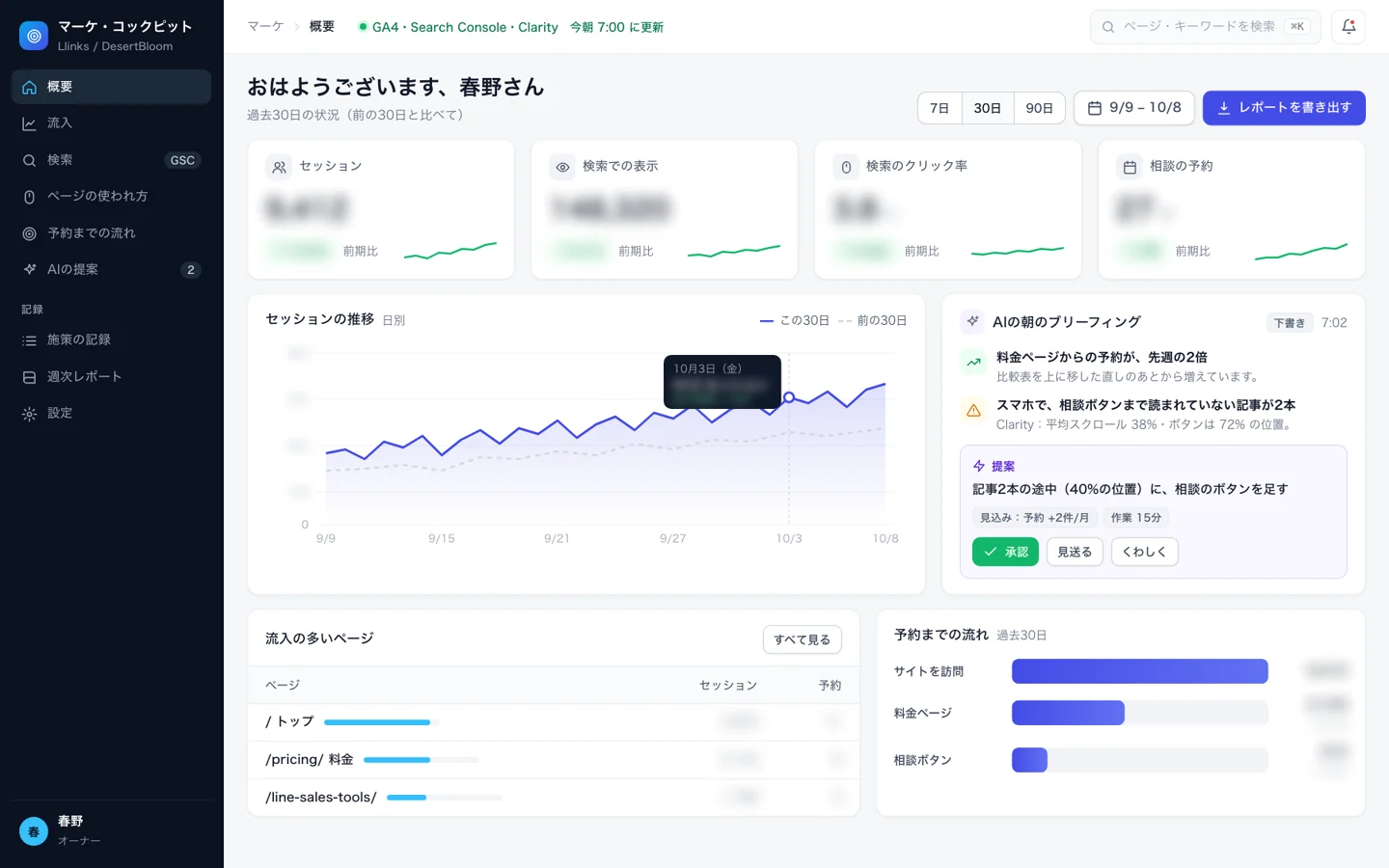The image size is (1389, 868).
Task: Click 見送る to skip proposal
Action: click(1075, 552)
